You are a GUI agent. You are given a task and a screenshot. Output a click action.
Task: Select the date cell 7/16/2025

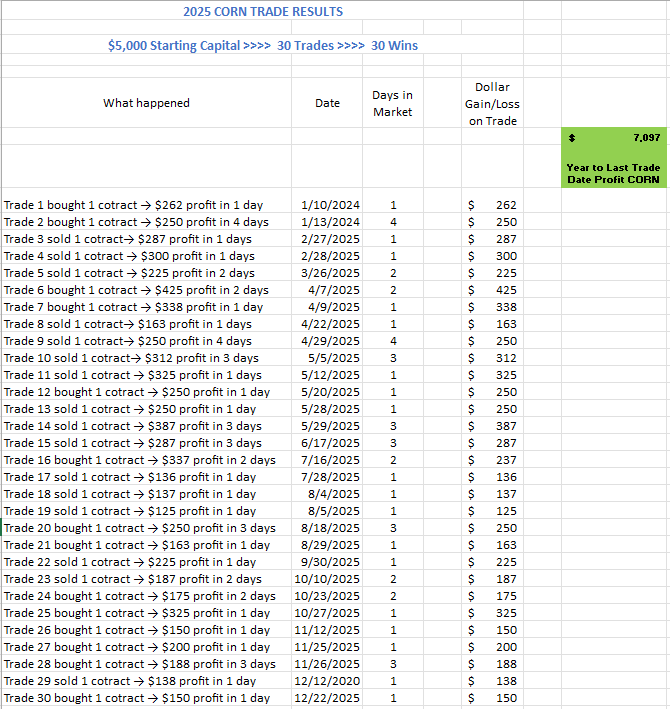[x=330, y=460]
